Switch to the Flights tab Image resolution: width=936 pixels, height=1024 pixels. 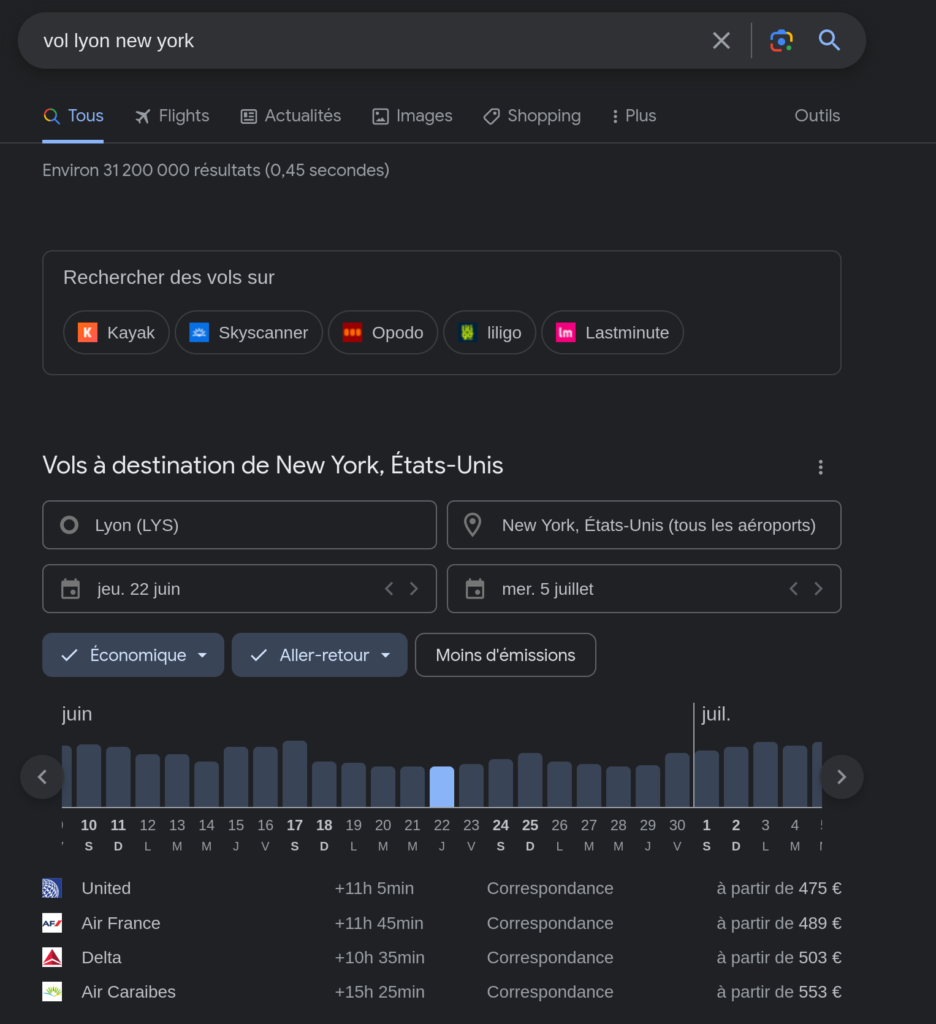[x=172, y=116]
